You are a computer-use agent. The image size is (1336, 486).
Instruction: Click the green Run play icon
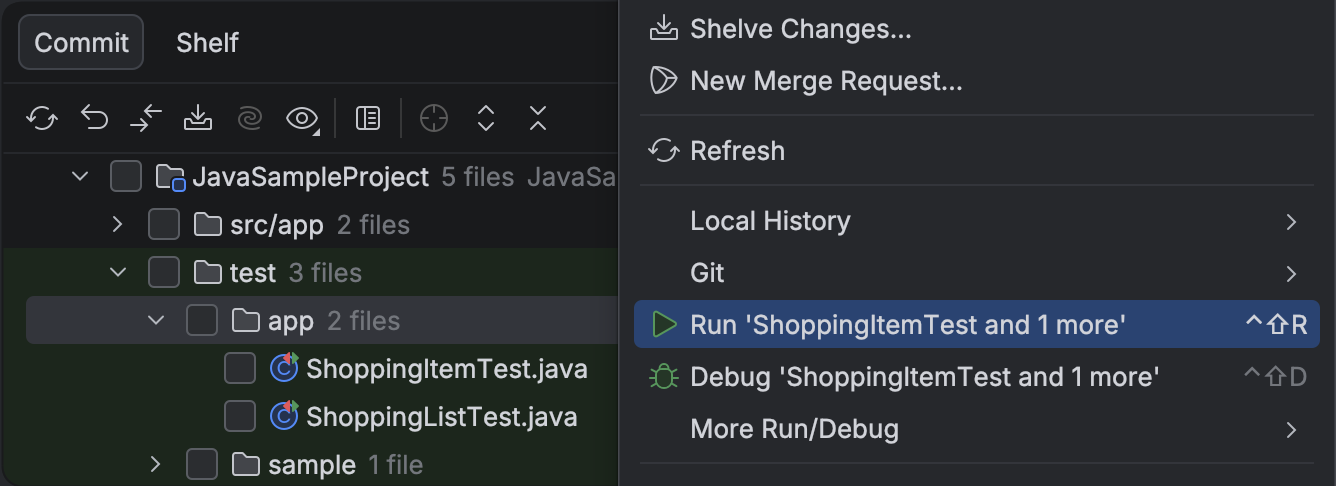[664, 325]
